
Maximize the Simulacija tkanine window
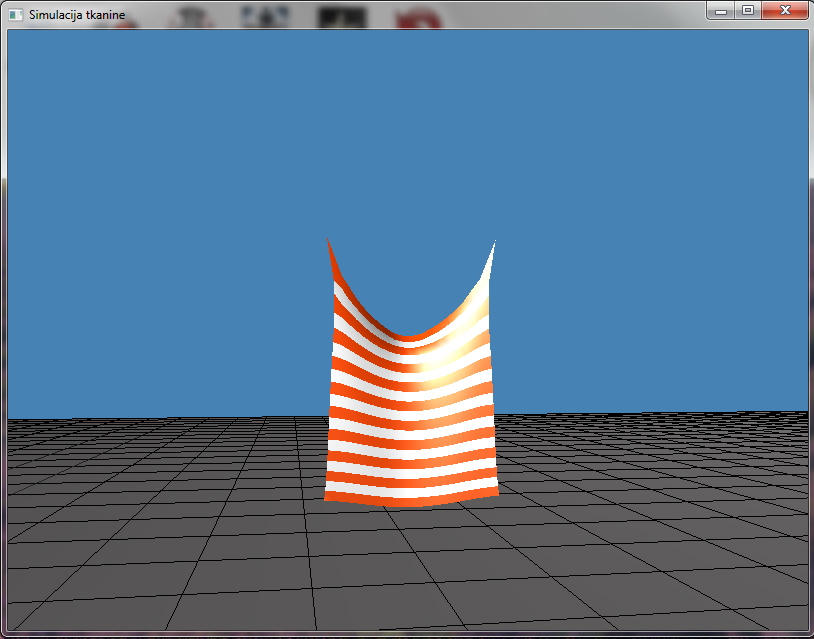(748, 10)
